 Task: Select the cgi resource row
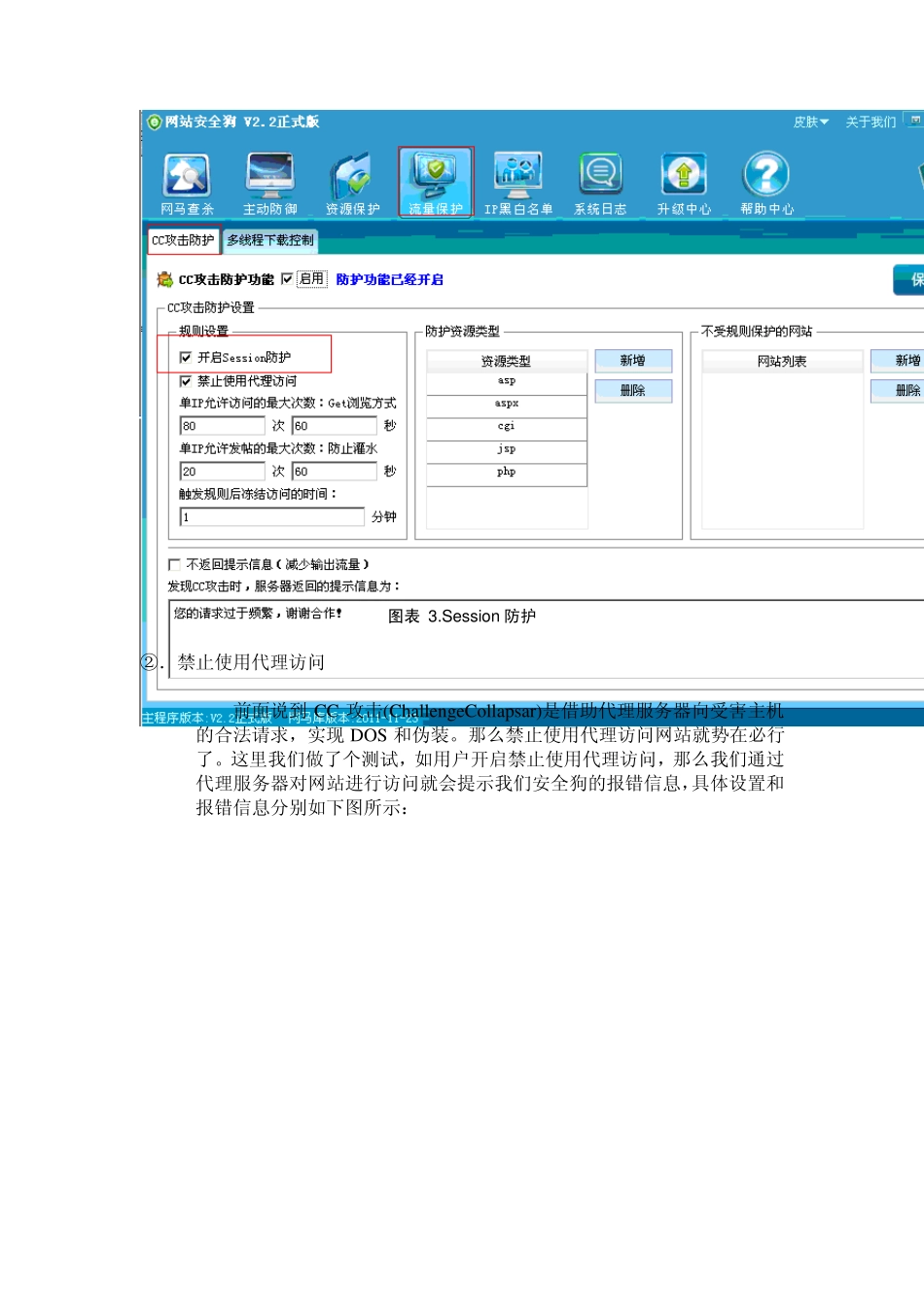(x=507, y=427)
